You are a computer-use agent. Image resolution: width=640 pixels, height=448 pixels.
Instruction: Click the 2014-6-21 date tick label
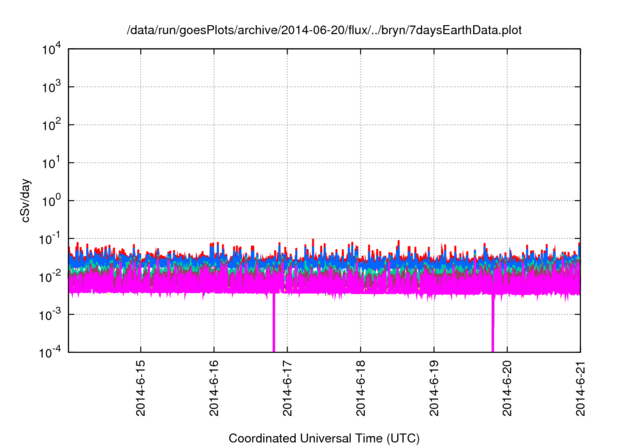(x=580, y=388)
